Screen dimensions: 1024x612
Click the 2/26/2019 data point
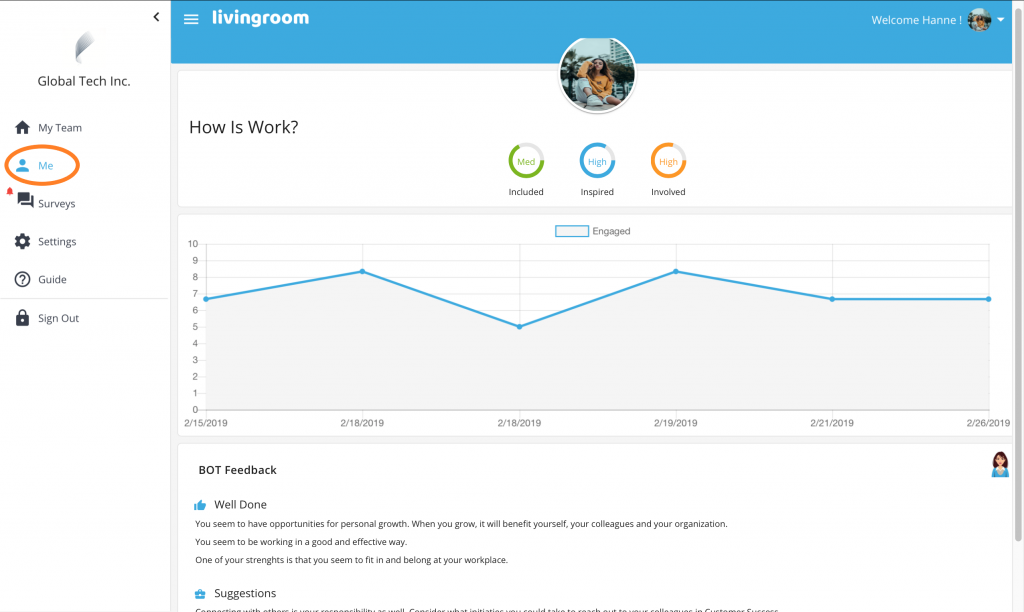point(989,299)
